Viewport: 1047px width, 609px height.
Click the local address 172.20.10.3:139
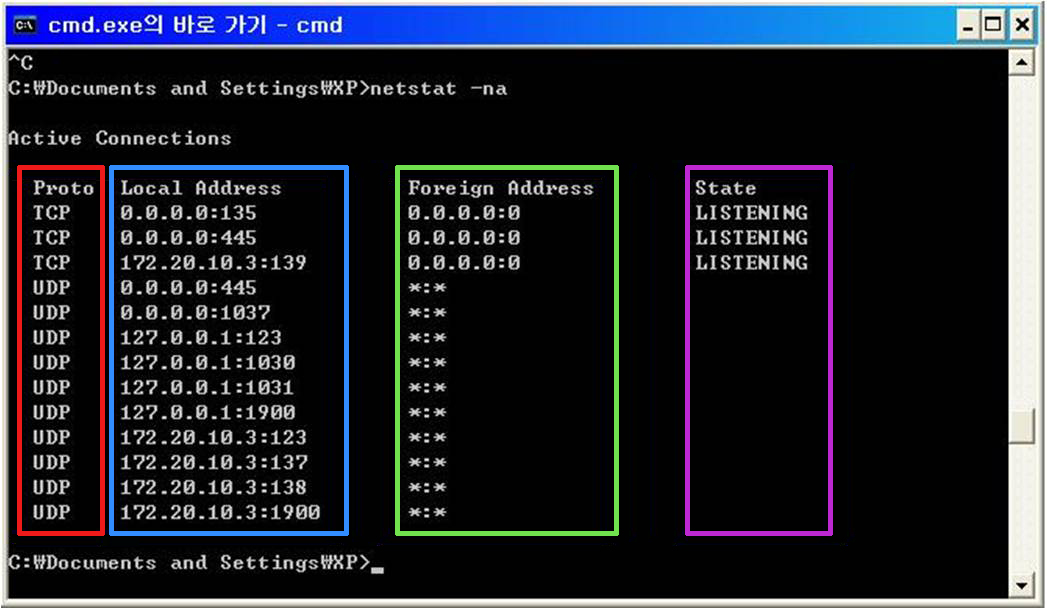pos(213,263)
